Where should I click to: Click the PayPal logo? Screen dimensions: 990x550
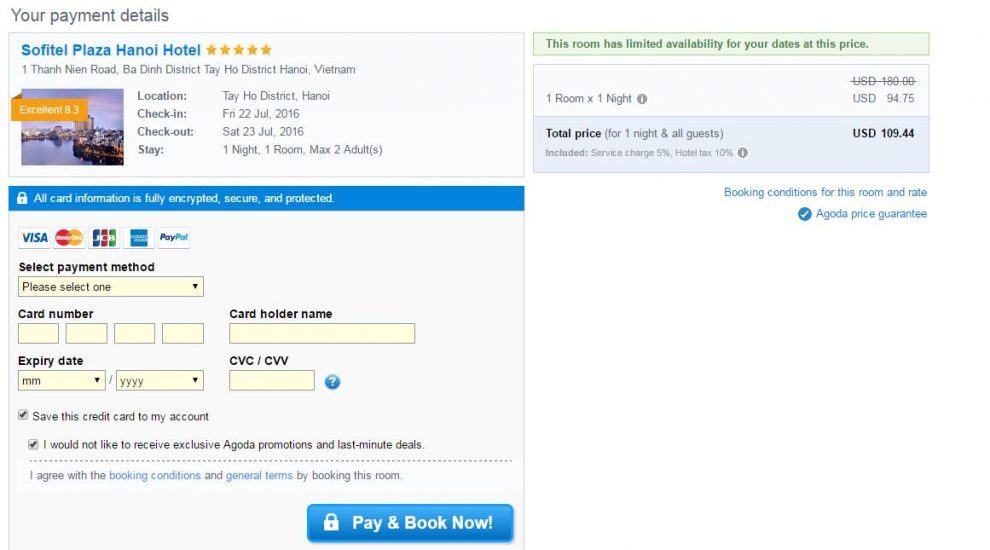[174, 238]
